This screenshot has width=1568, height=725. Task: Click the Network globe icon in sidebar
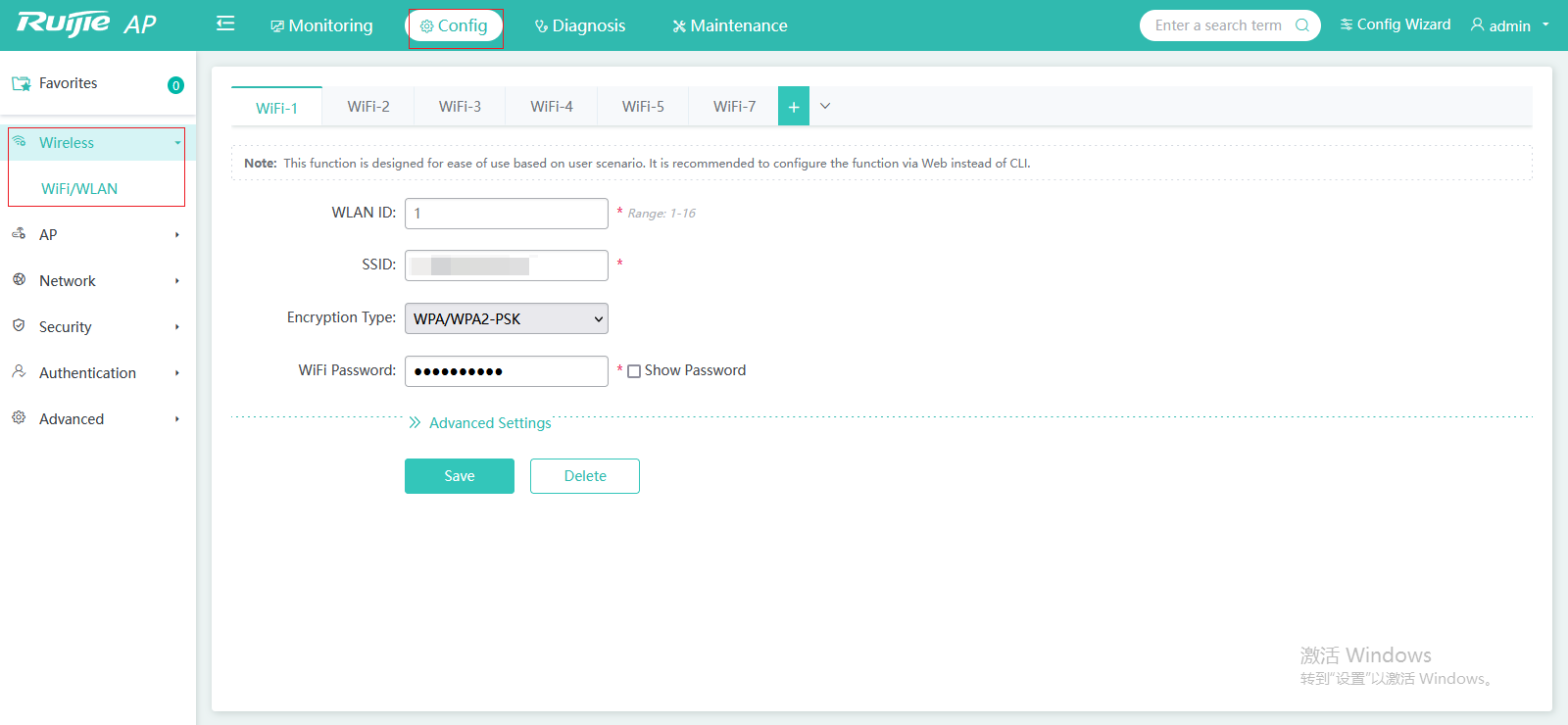coord(19,279)
